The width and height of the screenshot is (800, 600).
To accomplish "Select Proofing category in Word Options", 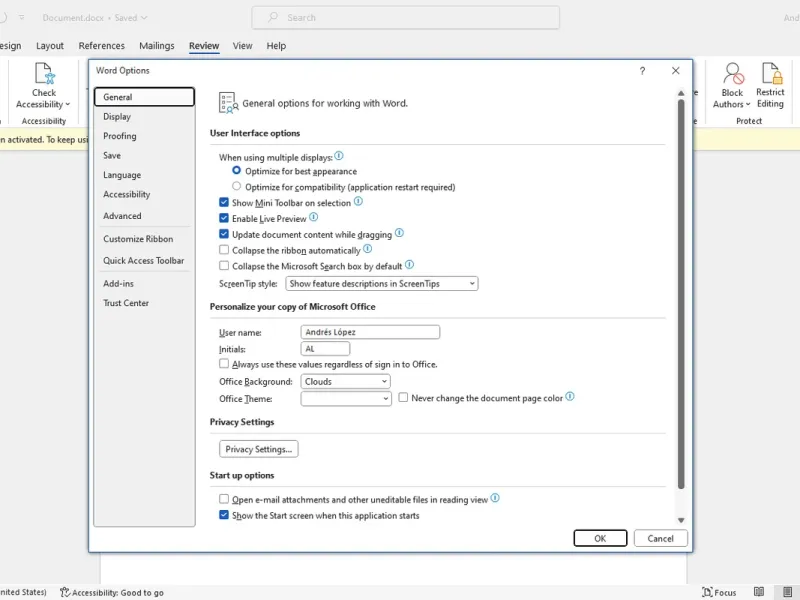I will [x=144, y=136].
